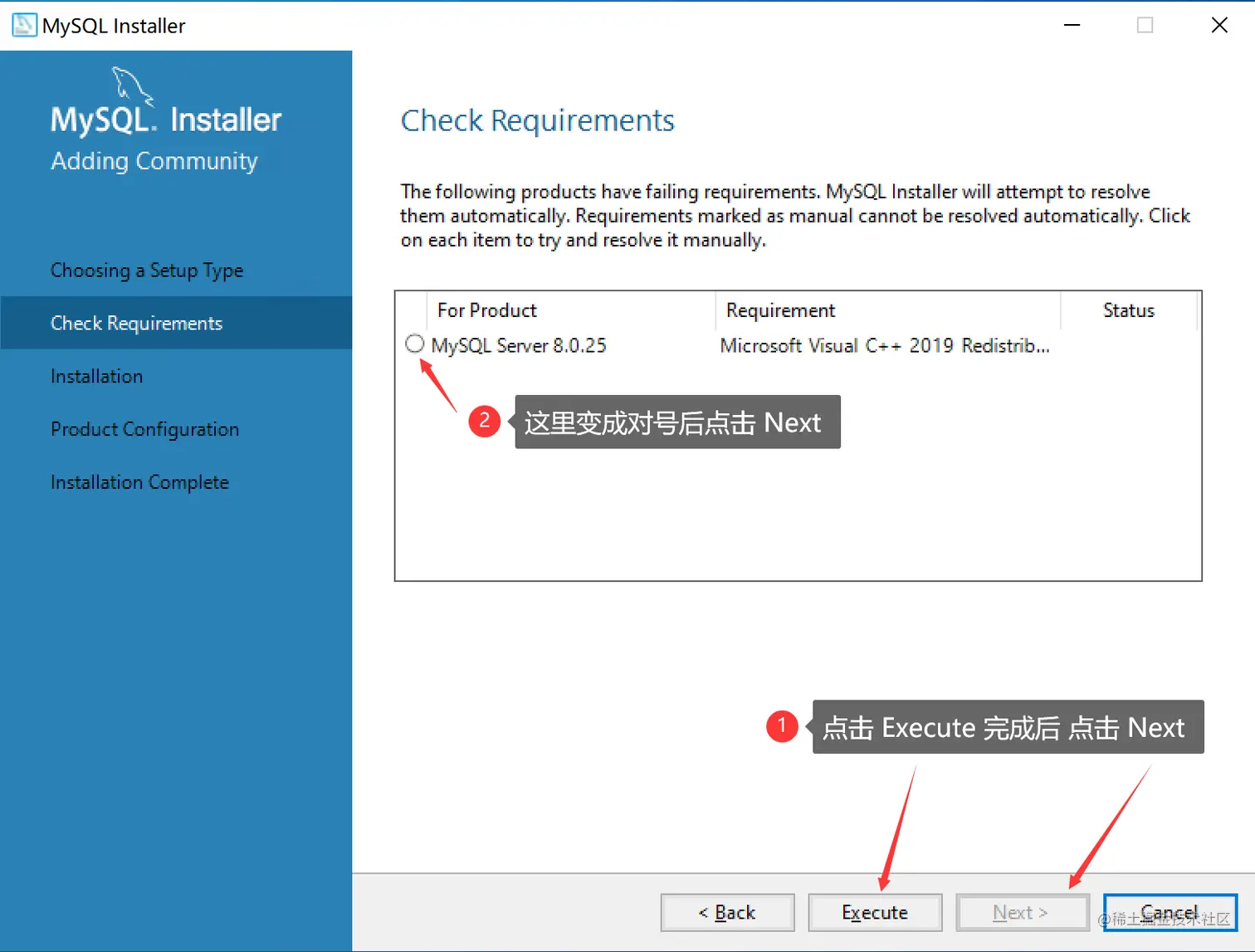Open the Choosing a Setup Type step
Screen dimensions: 1255x952
point(147,271)
